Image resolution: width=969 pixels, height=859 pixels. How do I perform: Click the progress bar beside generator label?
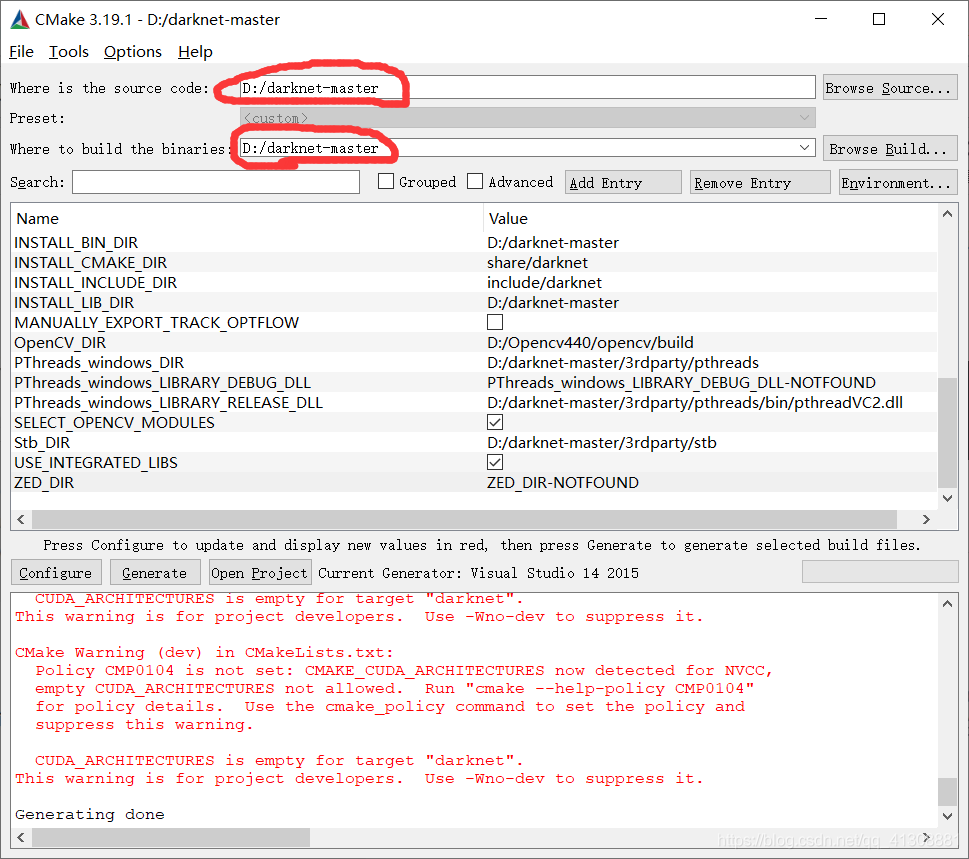(x=880, y=572)
